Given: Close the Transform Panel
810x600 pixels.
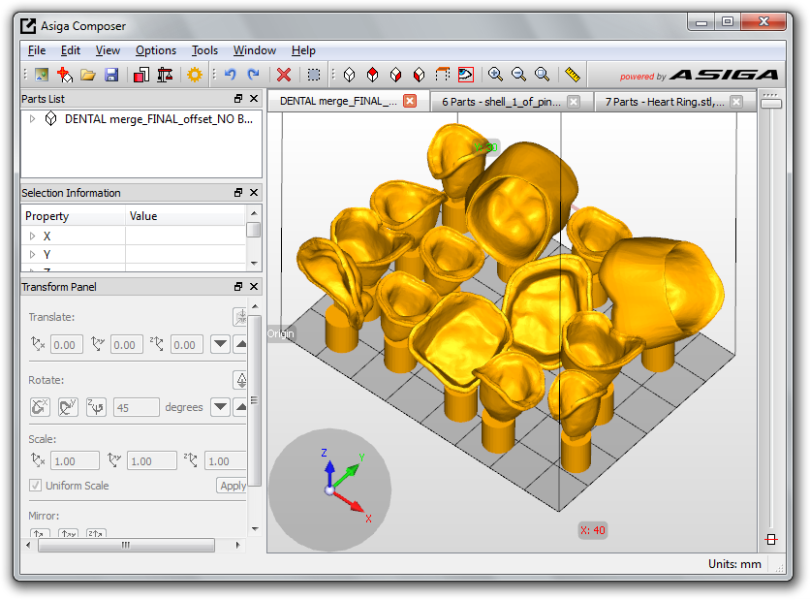Looking at the screenshot, I should [x=254, y=286].
